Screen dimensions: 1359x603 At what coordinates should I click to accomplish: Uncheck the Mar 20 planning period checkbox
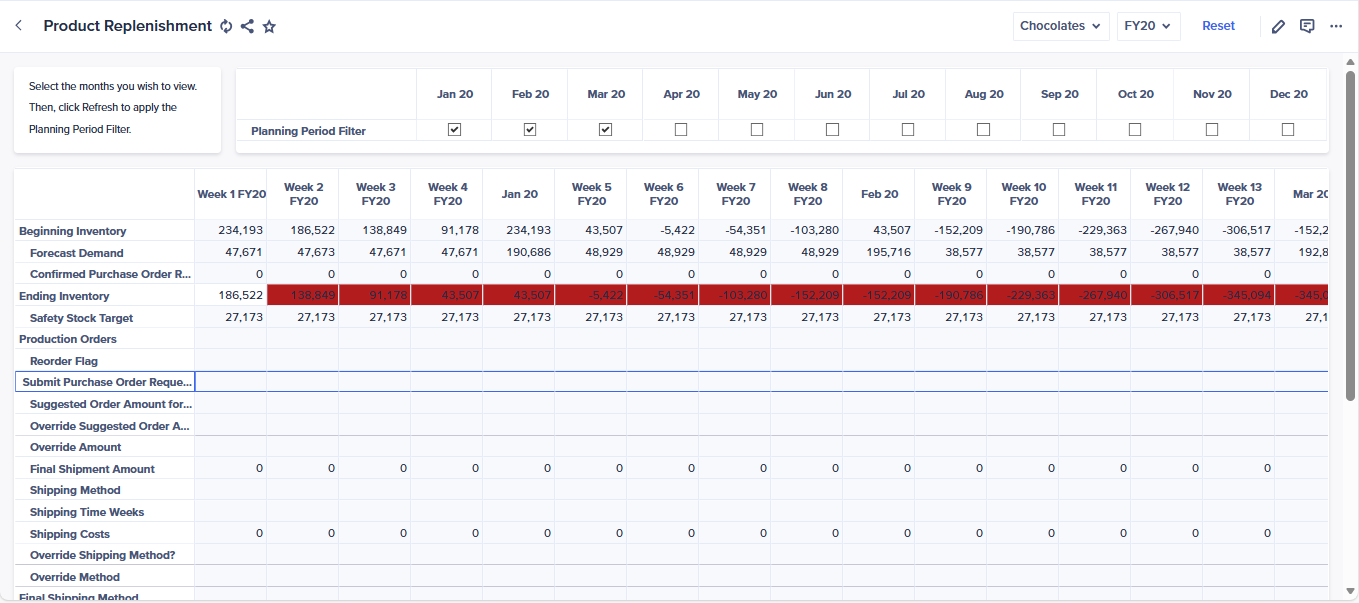pyautogui.click(x=605, y=130)
